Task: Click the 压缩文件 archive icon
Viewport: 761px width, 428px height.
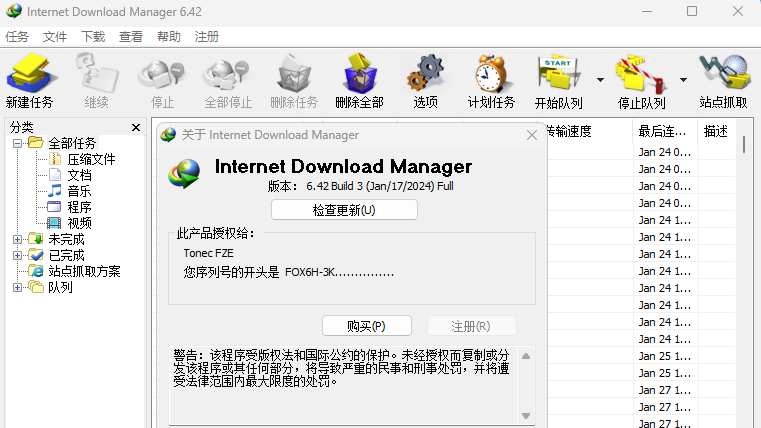Action: click(x=55, y=159)
